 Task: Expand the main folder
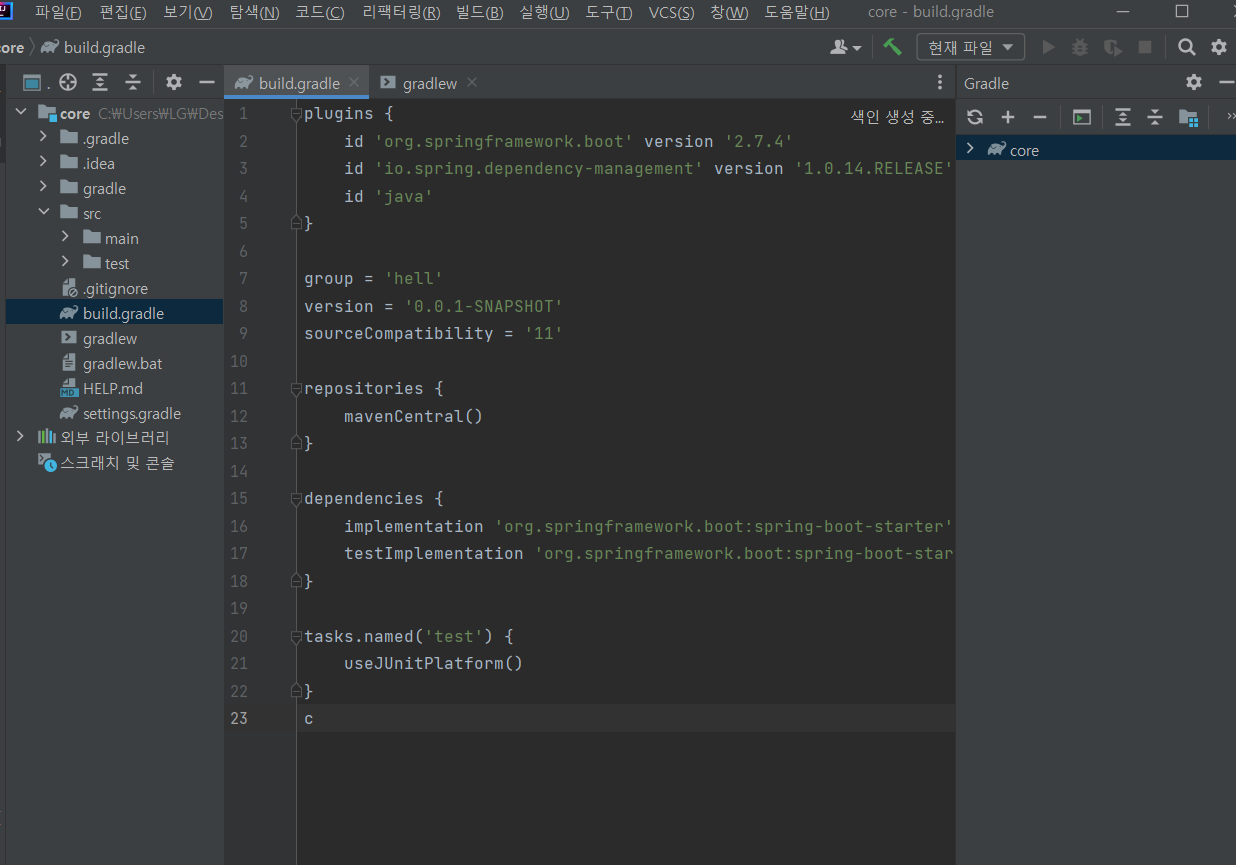[65, 238]
